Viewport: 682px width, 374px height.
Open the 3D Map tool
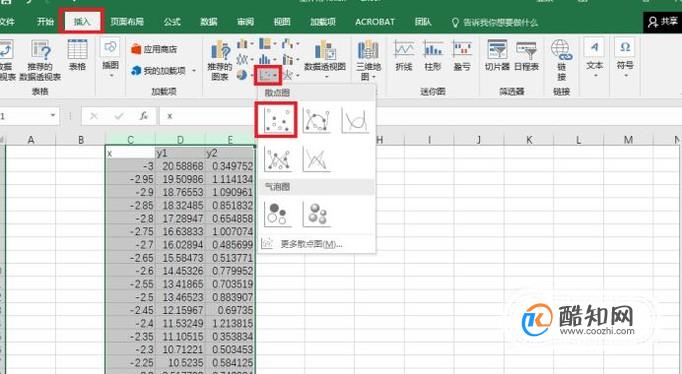[368, 60]
